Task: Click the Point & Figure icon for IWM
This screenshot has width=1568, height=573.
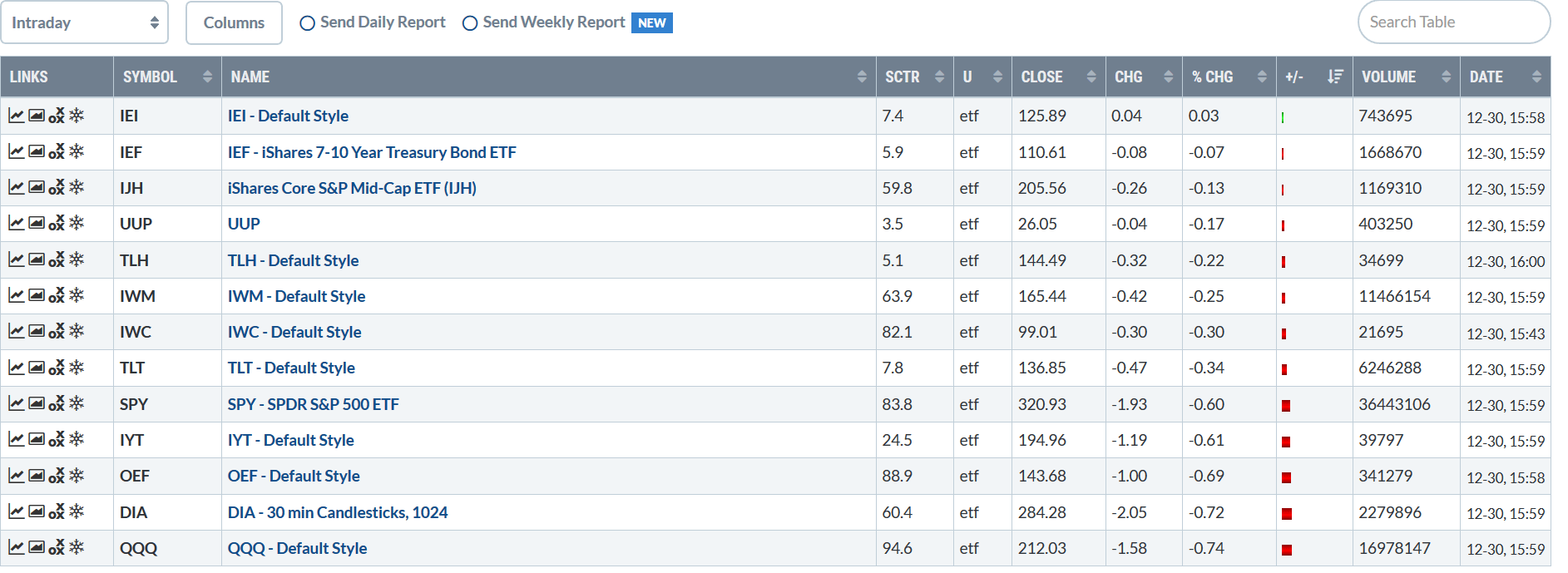Action: pyautogui.click(x=57, y=296)
